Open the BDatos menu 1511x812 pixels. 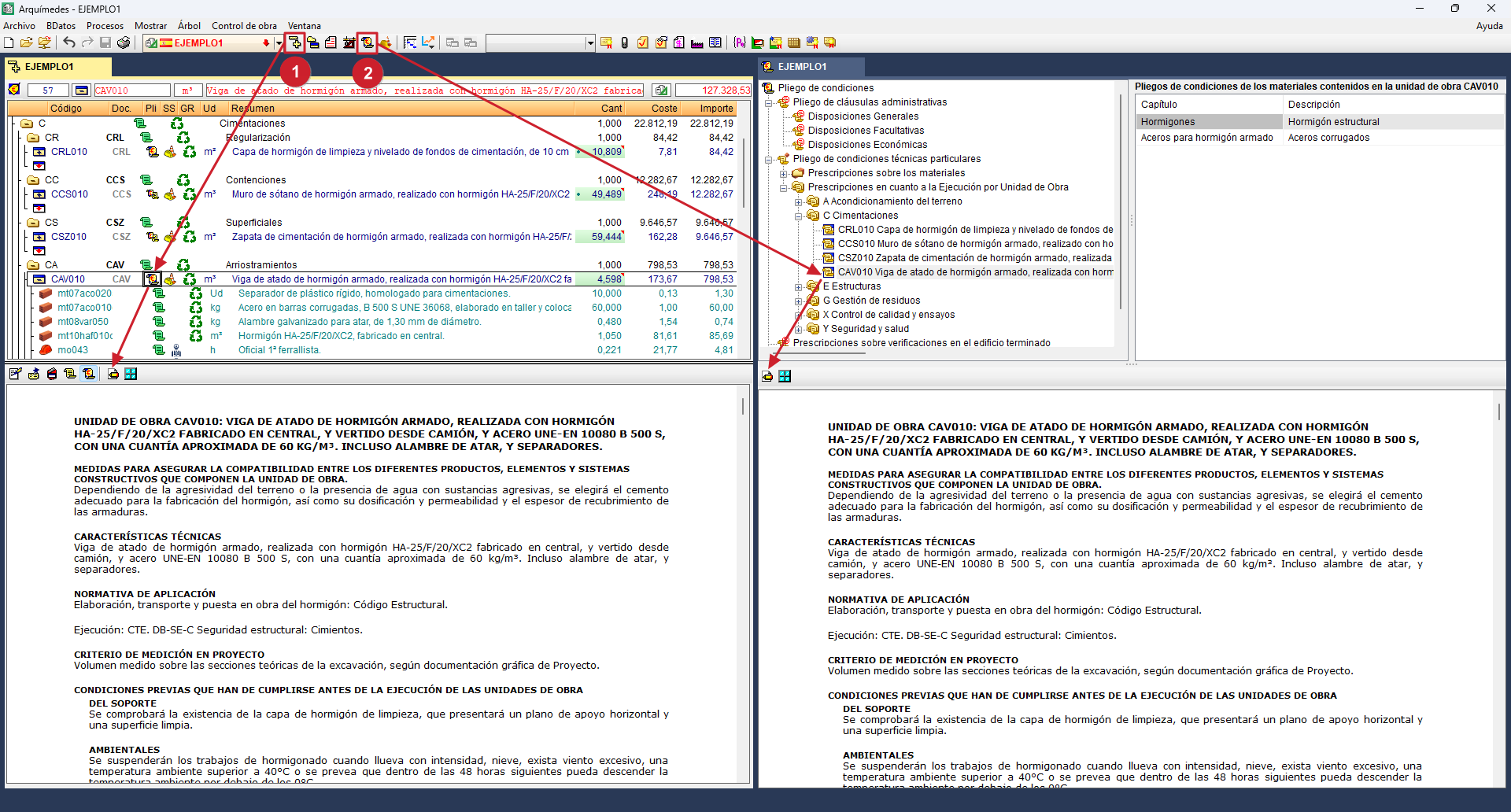point(61,26)
